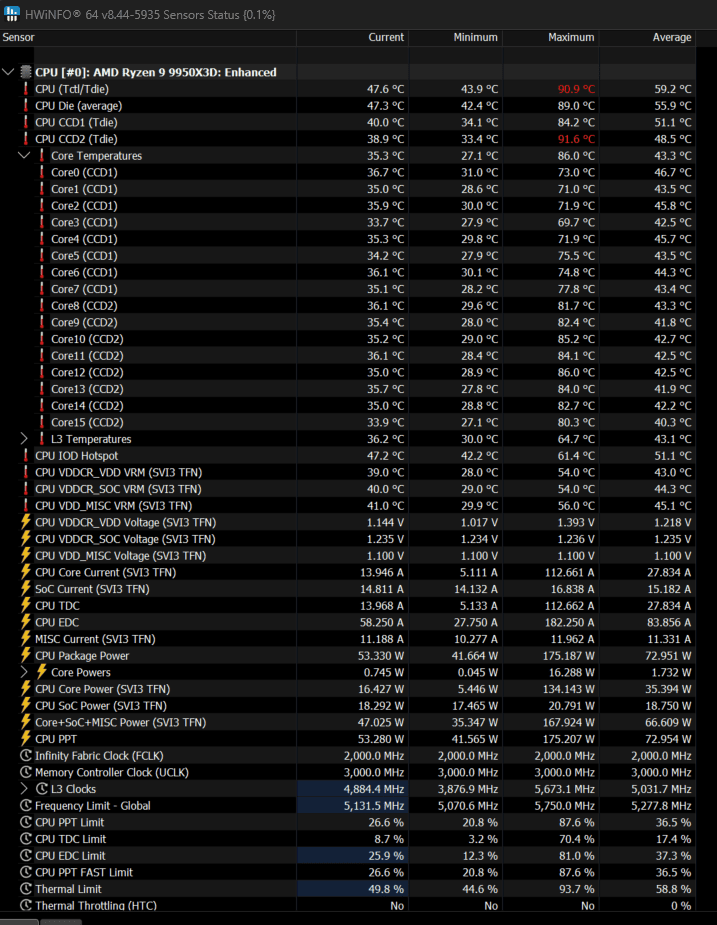This screenshot has height=925, width=717.
Task: Click lightning icon of CPU EDC
Action: point(25,622)
